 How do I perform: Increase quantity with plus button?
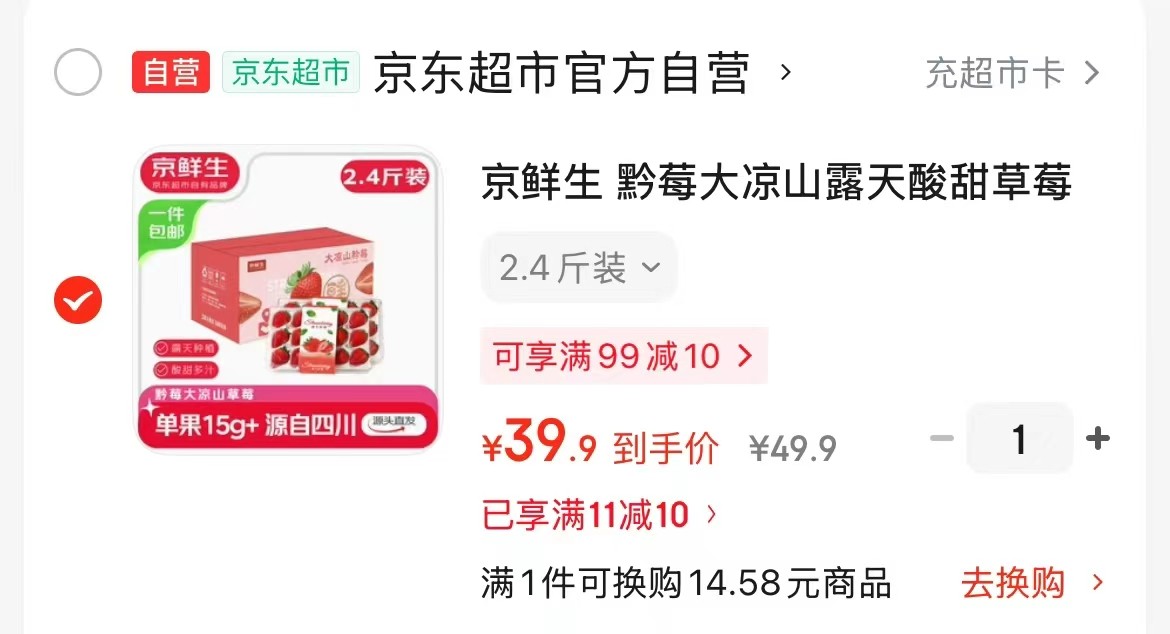(x=1098, y=438)
